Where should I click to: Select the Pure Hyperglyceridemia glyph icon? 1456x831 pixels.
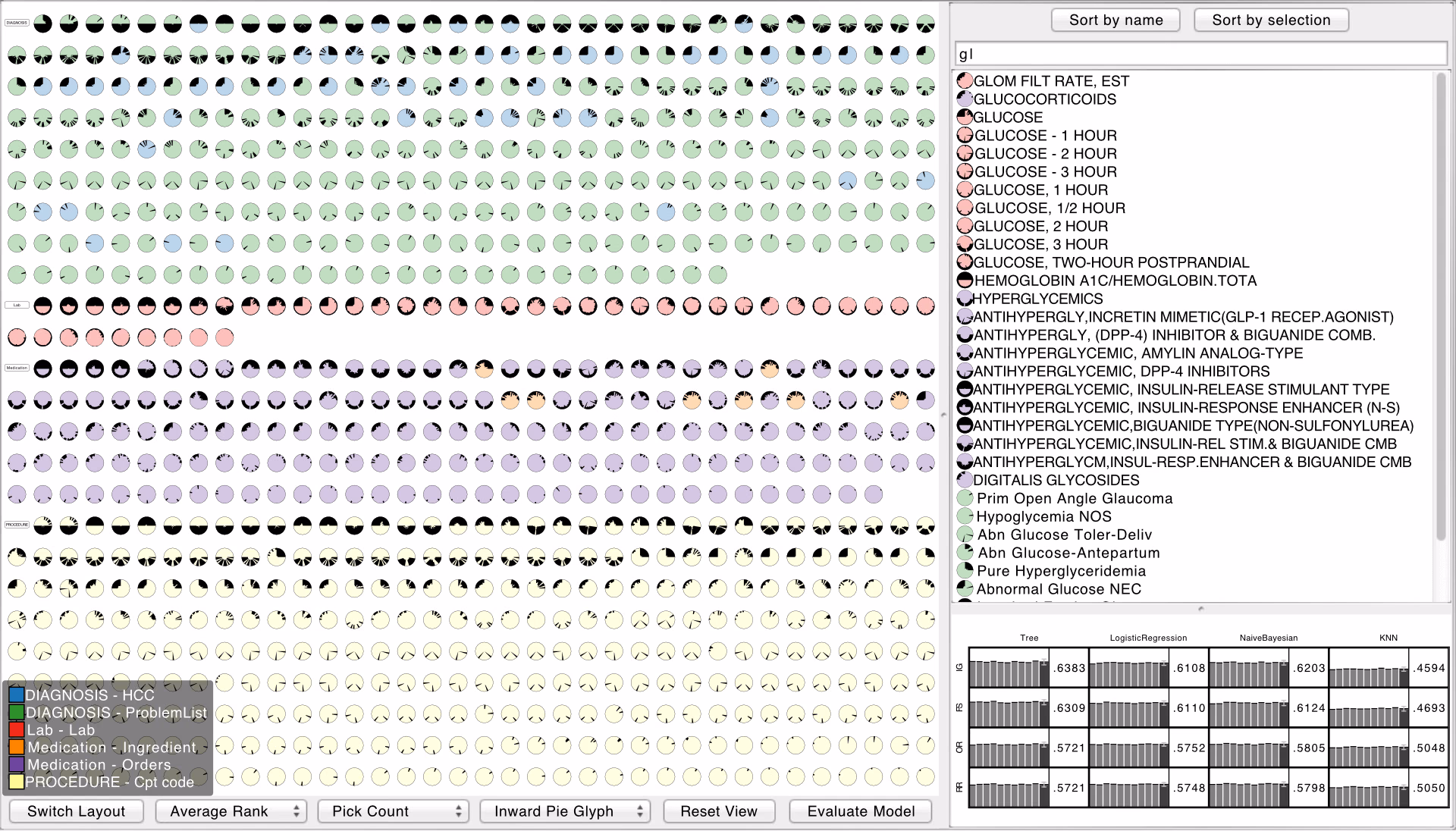965,571
